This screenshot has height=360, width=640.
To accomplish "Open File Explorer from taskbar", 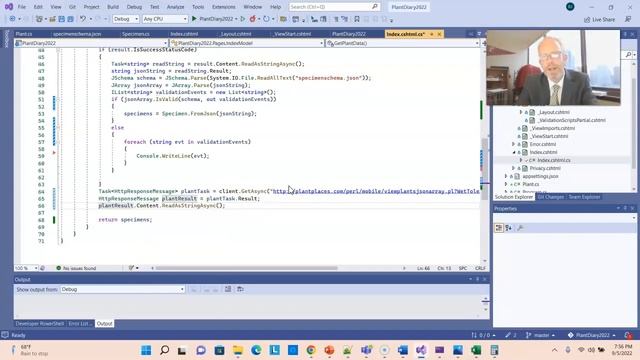I will tap(238, 350).
